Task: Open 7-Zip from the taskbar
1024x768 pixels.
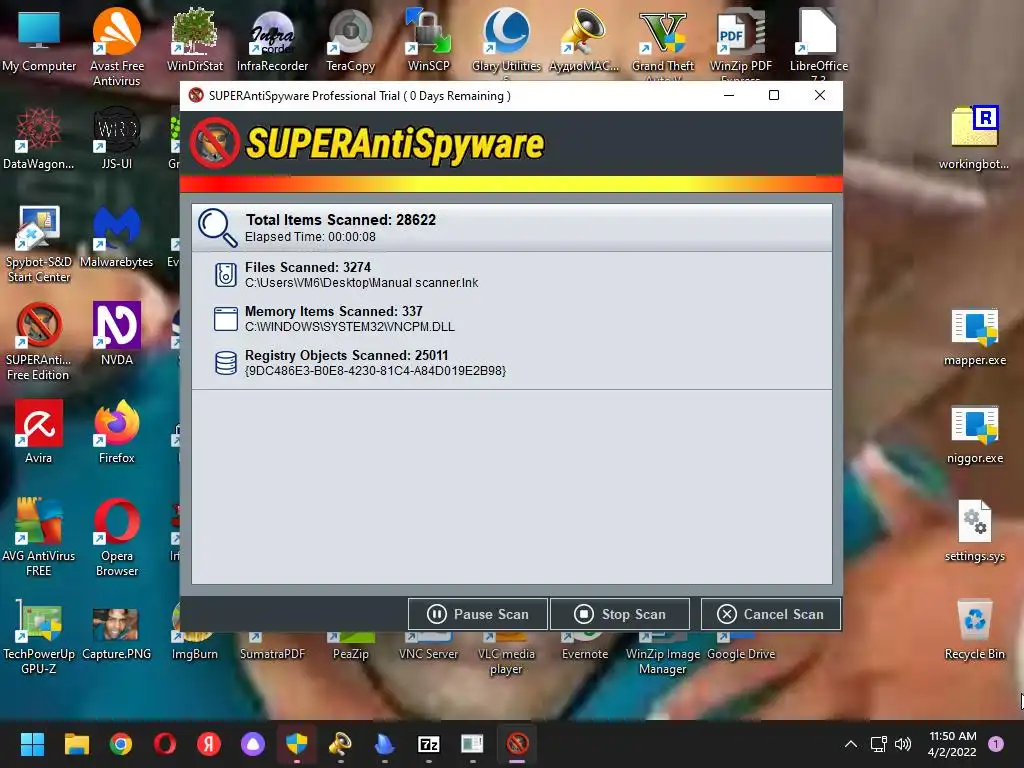Action: (x=428, y=744)
